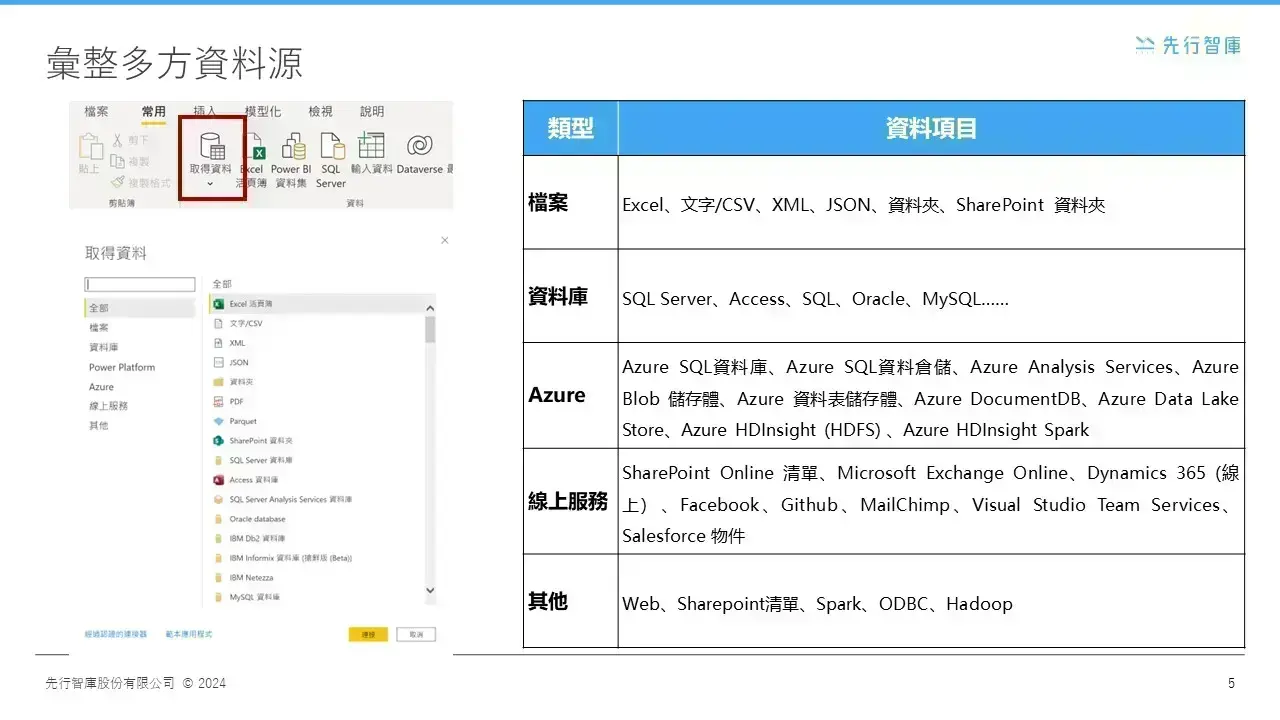Click the connector list scroll-up arrow
1280x720 pixels.
[431, 308]
